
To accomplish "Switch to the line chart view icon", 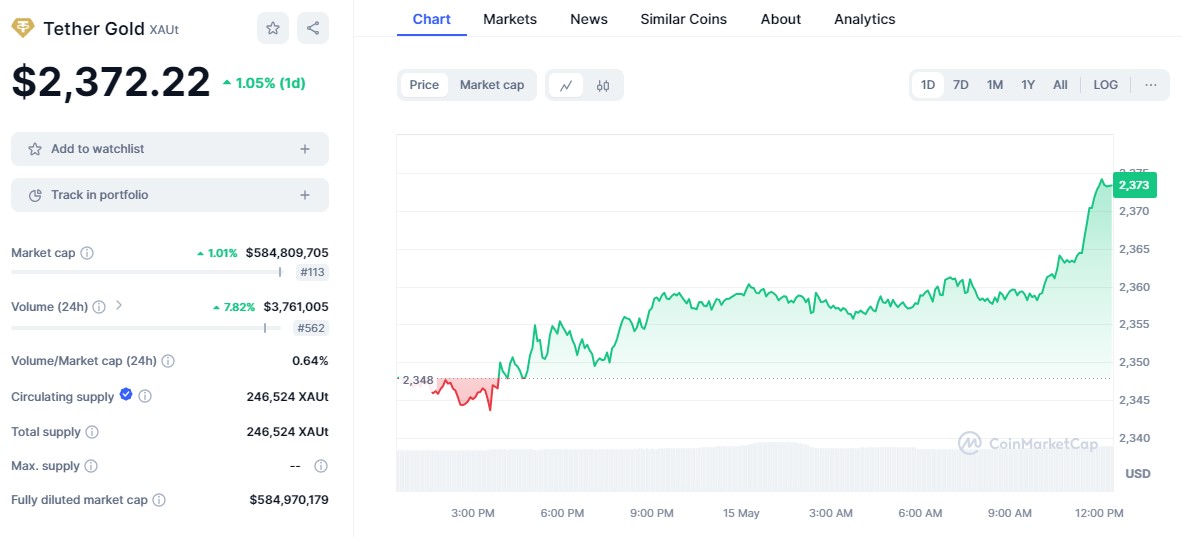I will (x=566, y=85).
